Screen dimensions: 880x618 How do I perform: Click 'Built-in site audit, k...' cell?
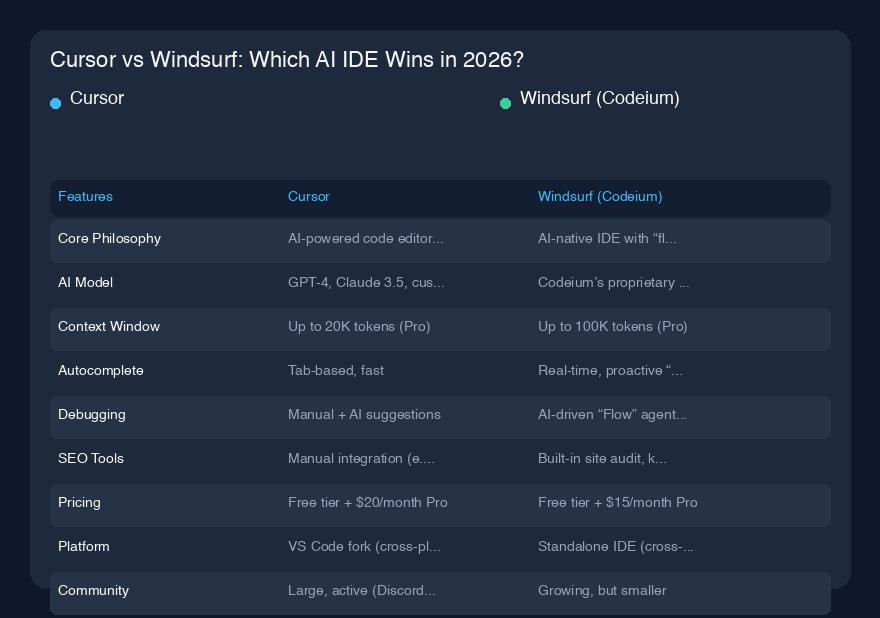click(602, 459)
